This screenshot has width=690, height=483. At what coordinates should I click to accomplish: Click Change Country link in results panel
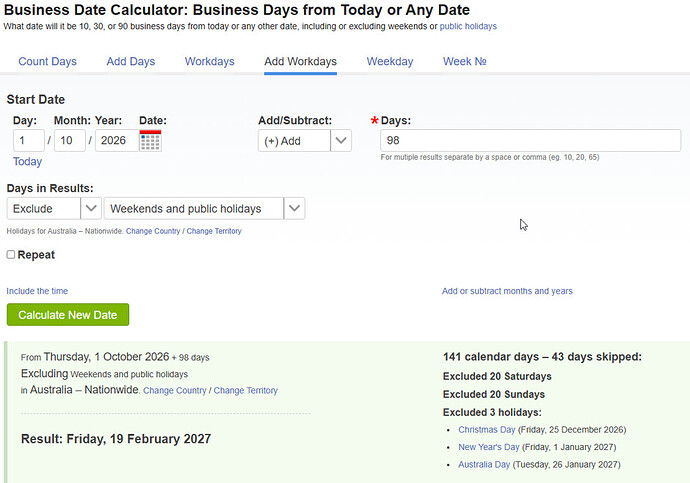coord(175,391)
